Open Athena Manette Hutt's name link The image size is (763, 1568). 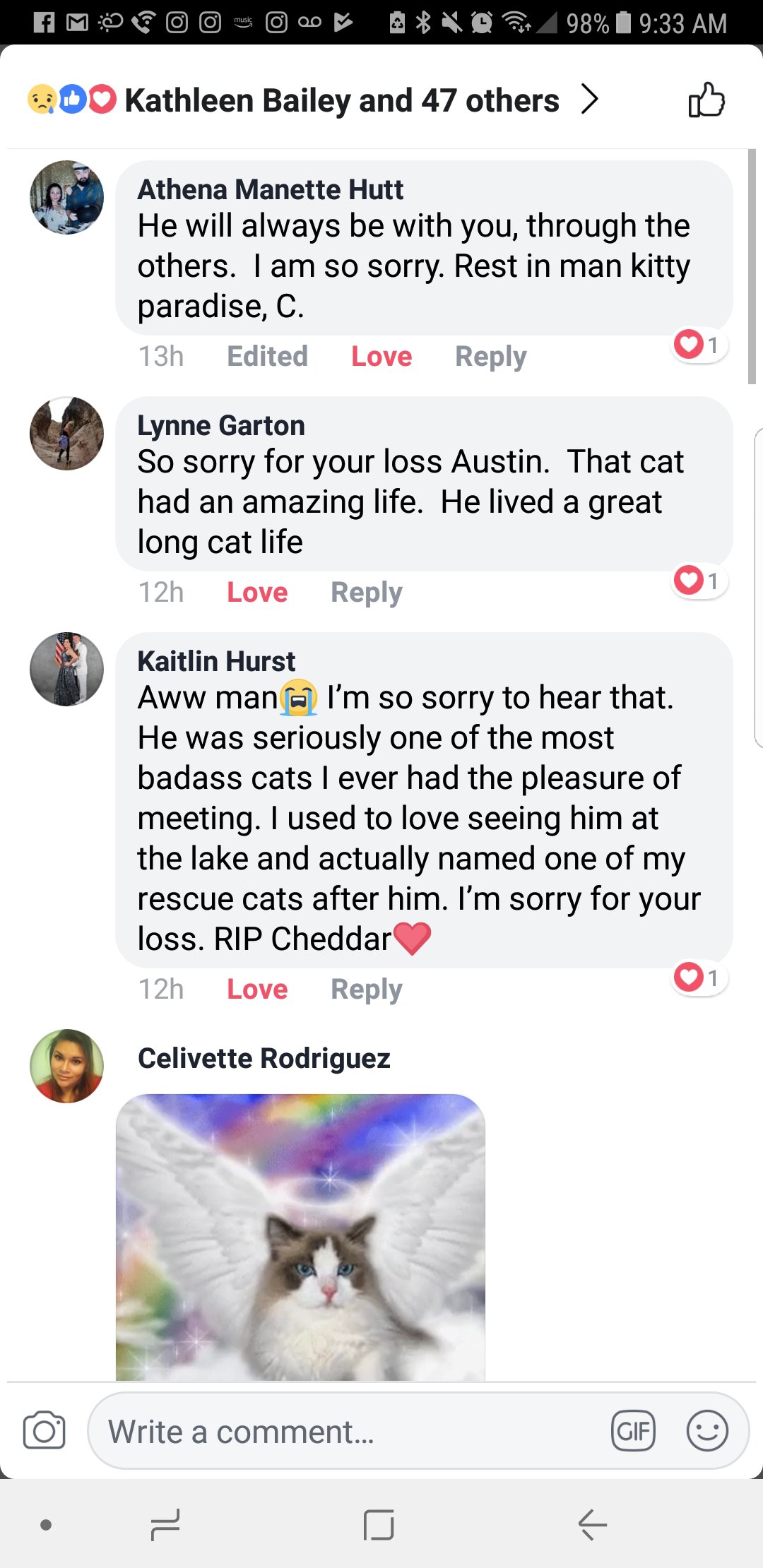point(270,189)
